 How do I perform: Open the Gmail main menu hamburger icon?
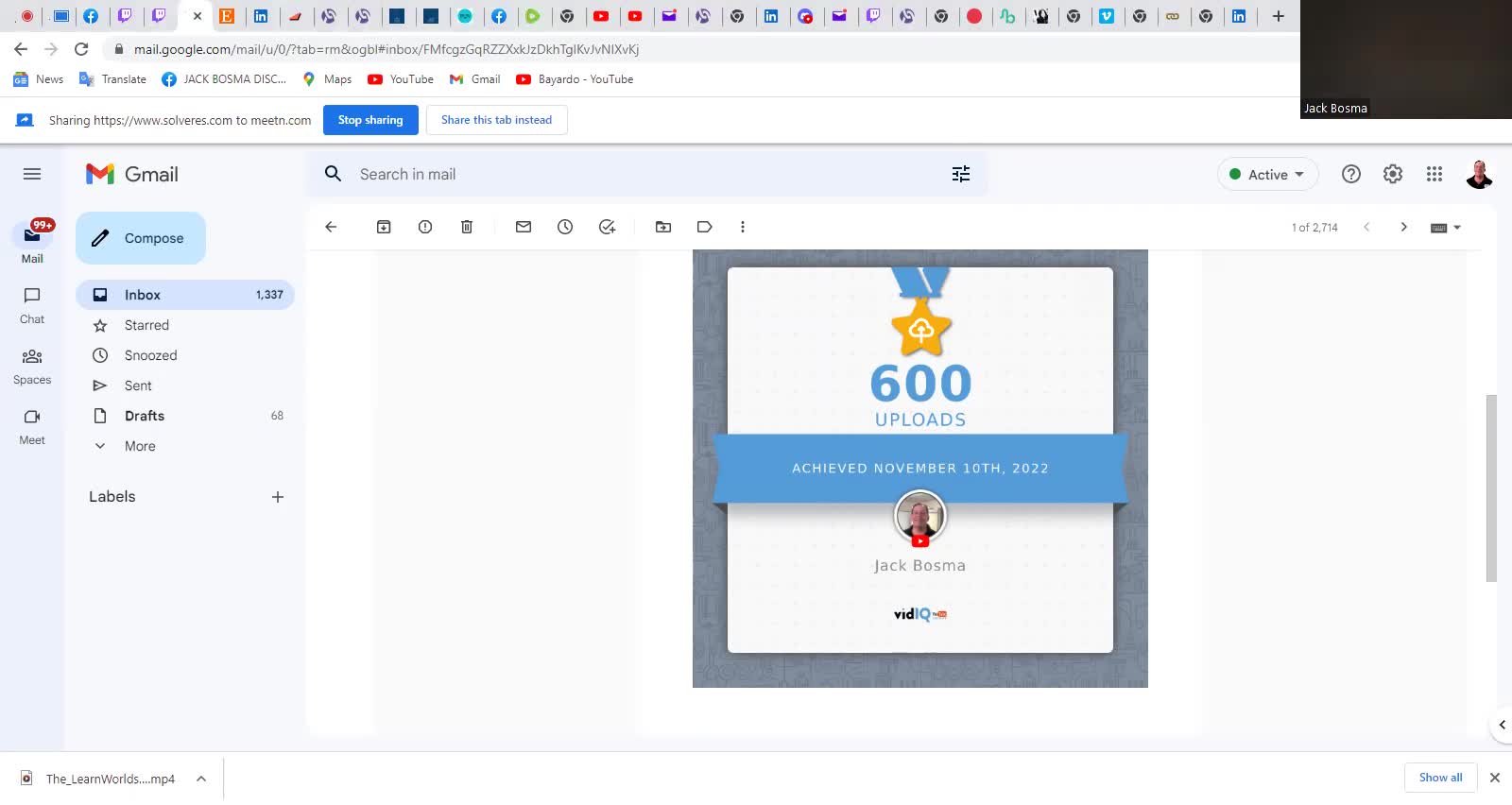point(32,174)
